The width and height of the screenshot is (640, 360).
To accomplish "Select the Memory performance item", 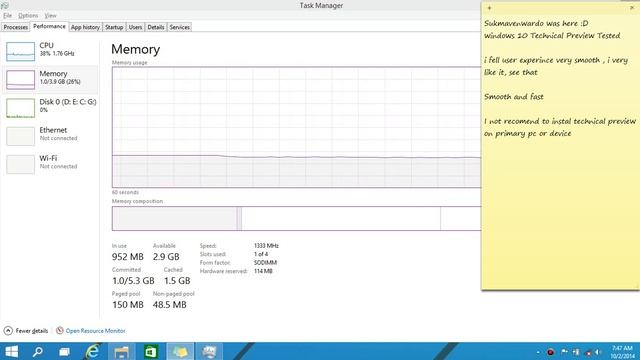I will click(51, 79).
